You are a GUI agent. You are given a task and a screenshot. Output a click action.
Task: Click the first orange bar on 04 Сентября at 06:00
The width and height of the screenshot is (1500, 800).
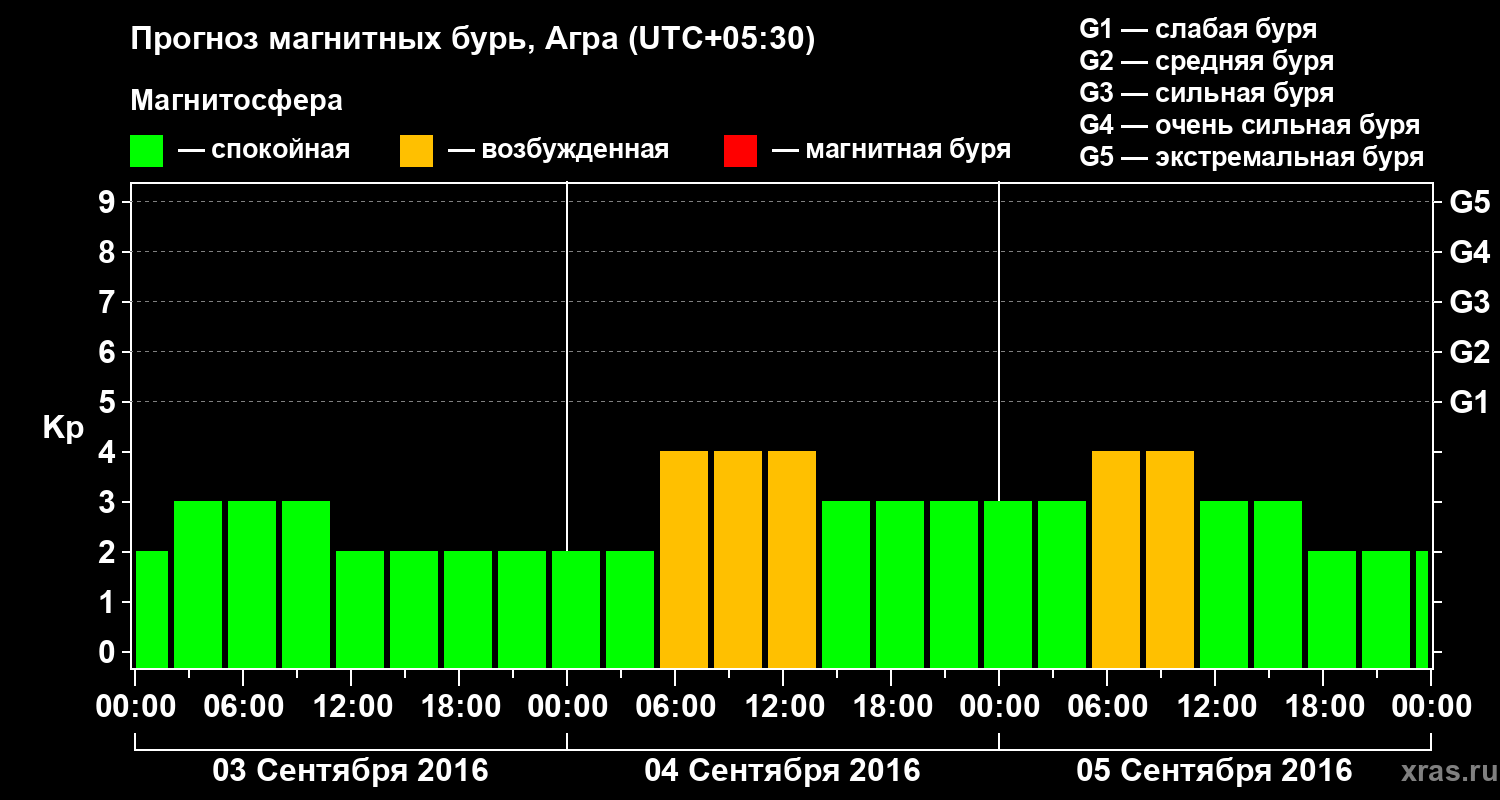(x=684, y=560)
